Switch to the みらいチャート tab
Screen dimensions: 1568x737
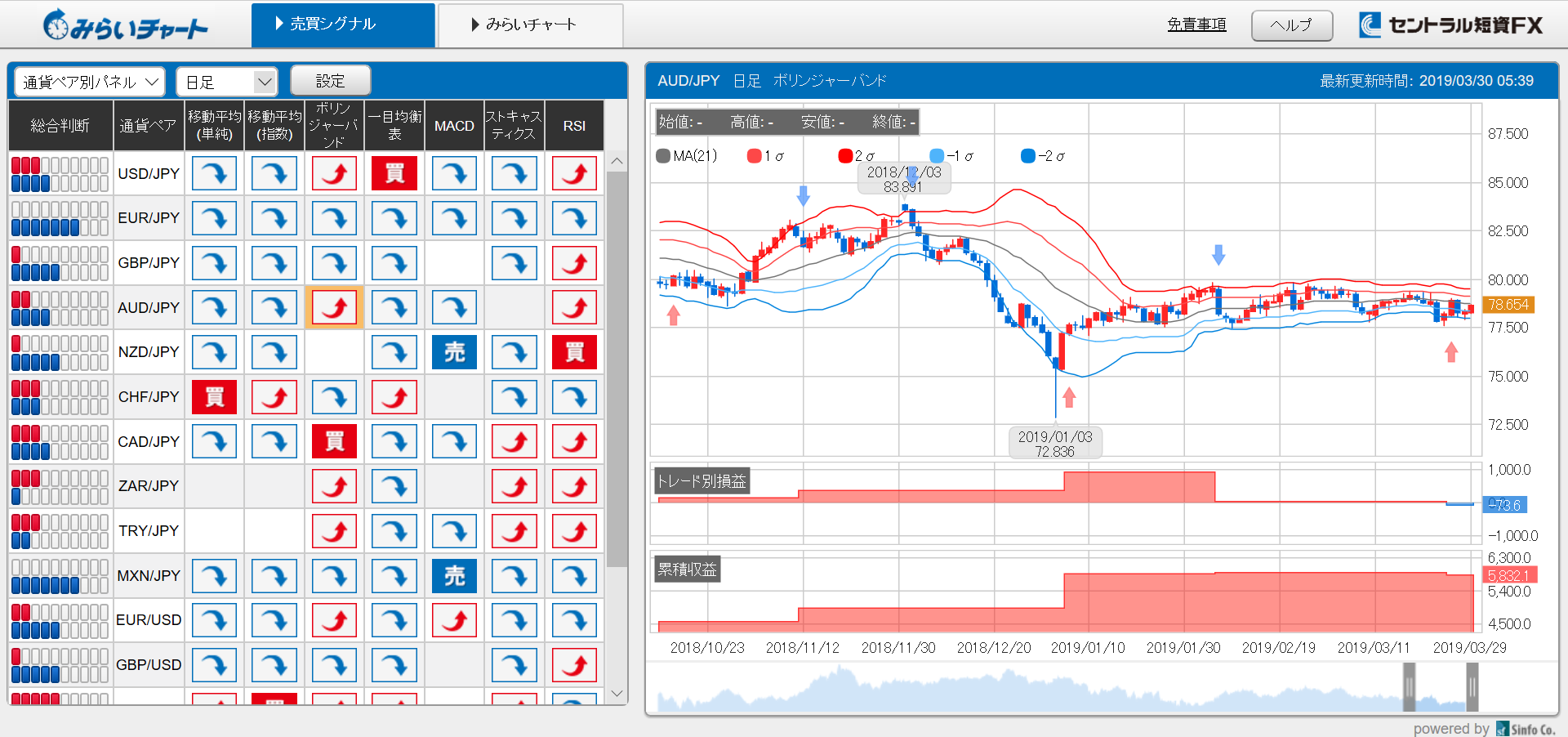531,25
